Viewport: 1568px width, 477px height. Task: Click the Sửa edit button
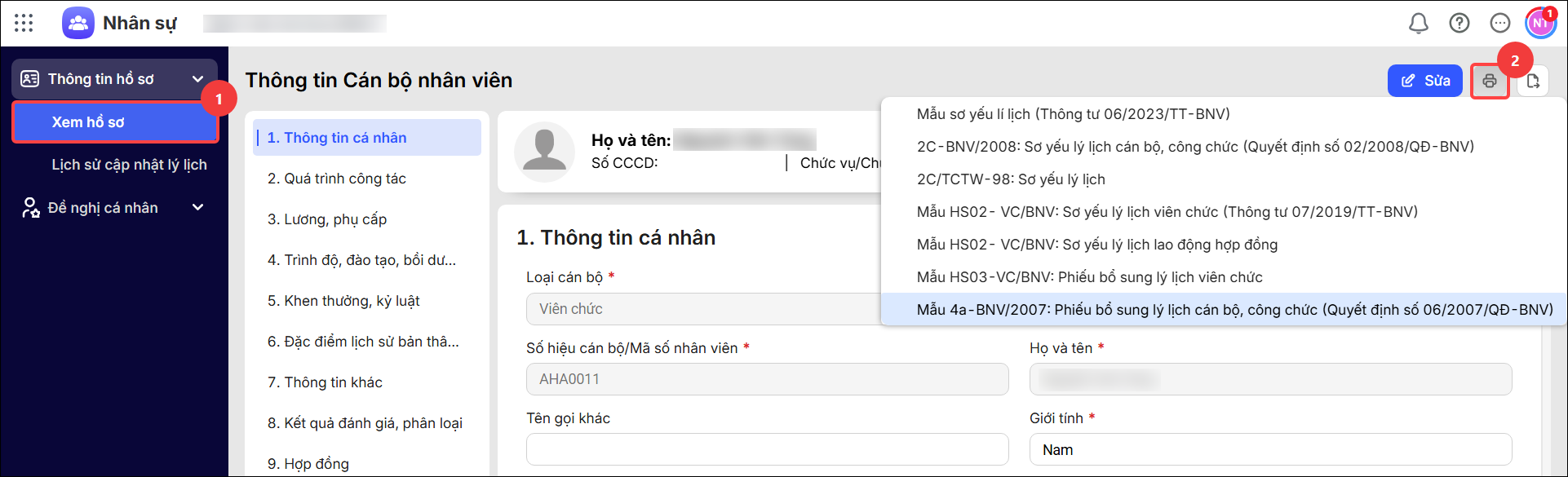pyautogui.click(x=1425, y=81)
